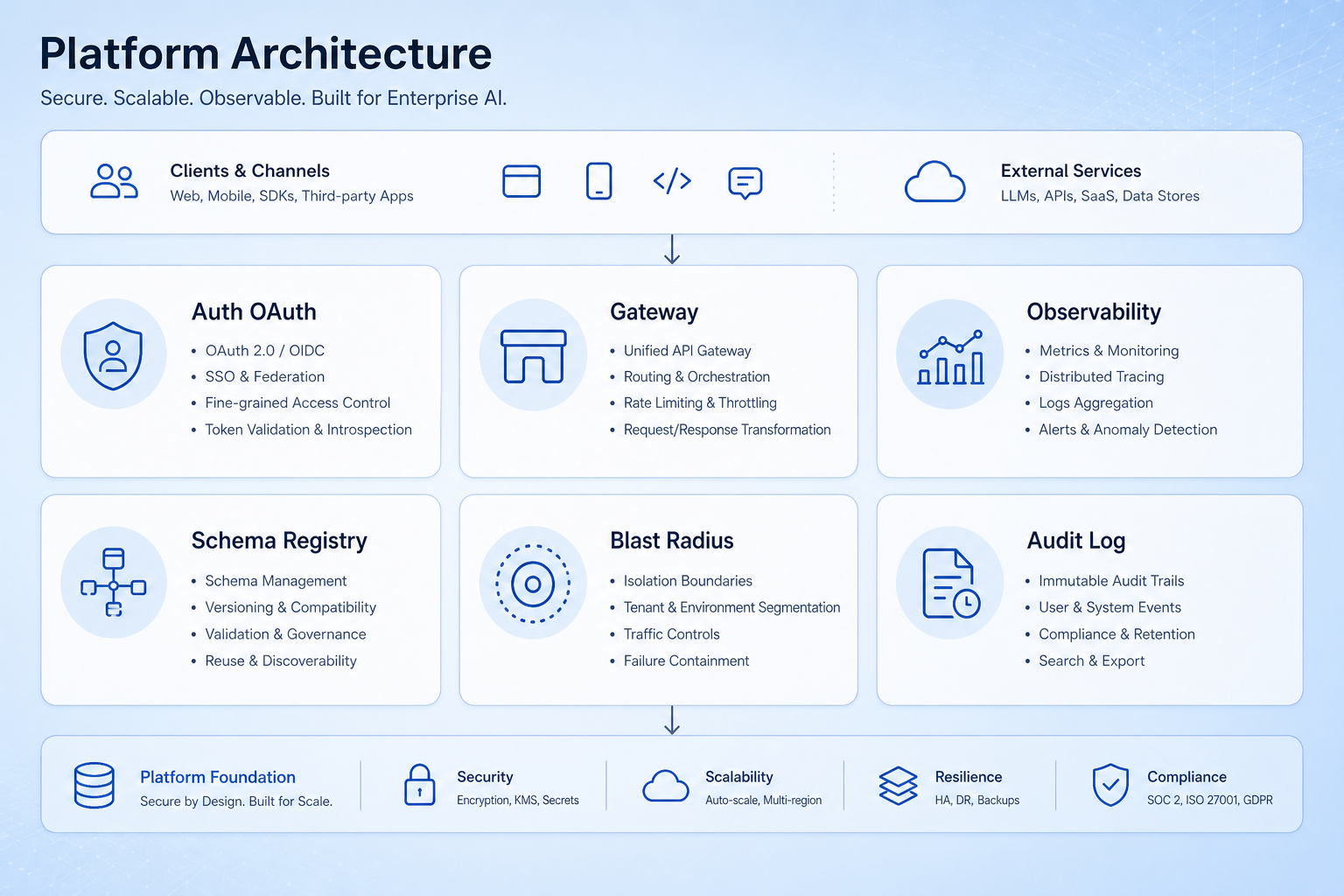Viewport: 1344px width, 896px height.
Task: Click the SDK code brackets icon
Action: pos(672,181)
